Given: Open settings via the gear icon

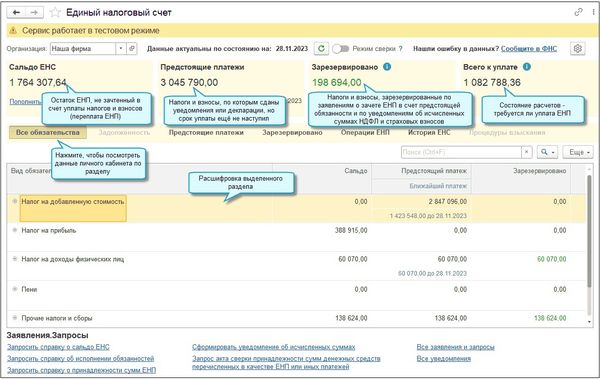Looking at the screenshot, I should coord(577,49).
